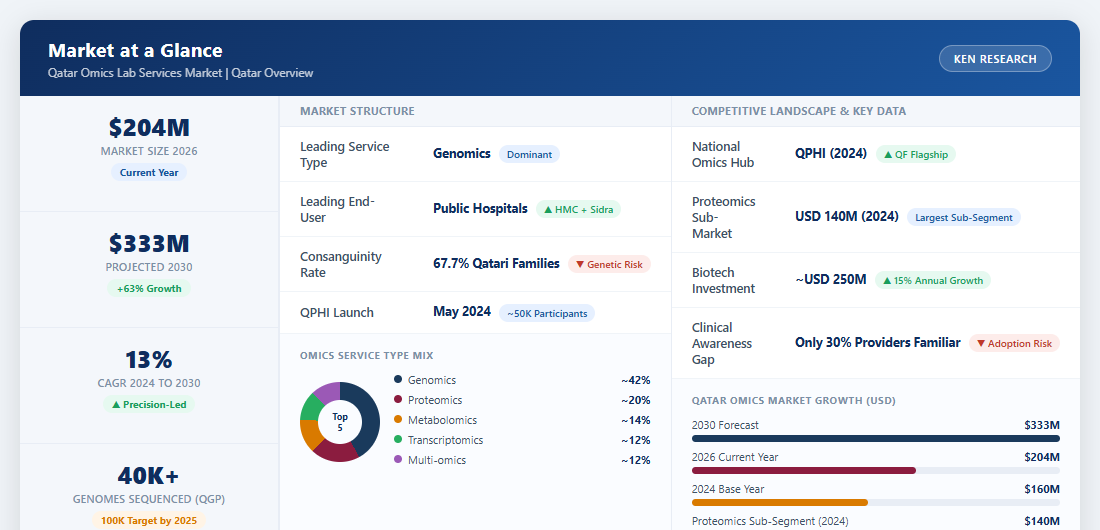
Task: Click the 15% Annual Growth tag
Action: click(932, 280)
